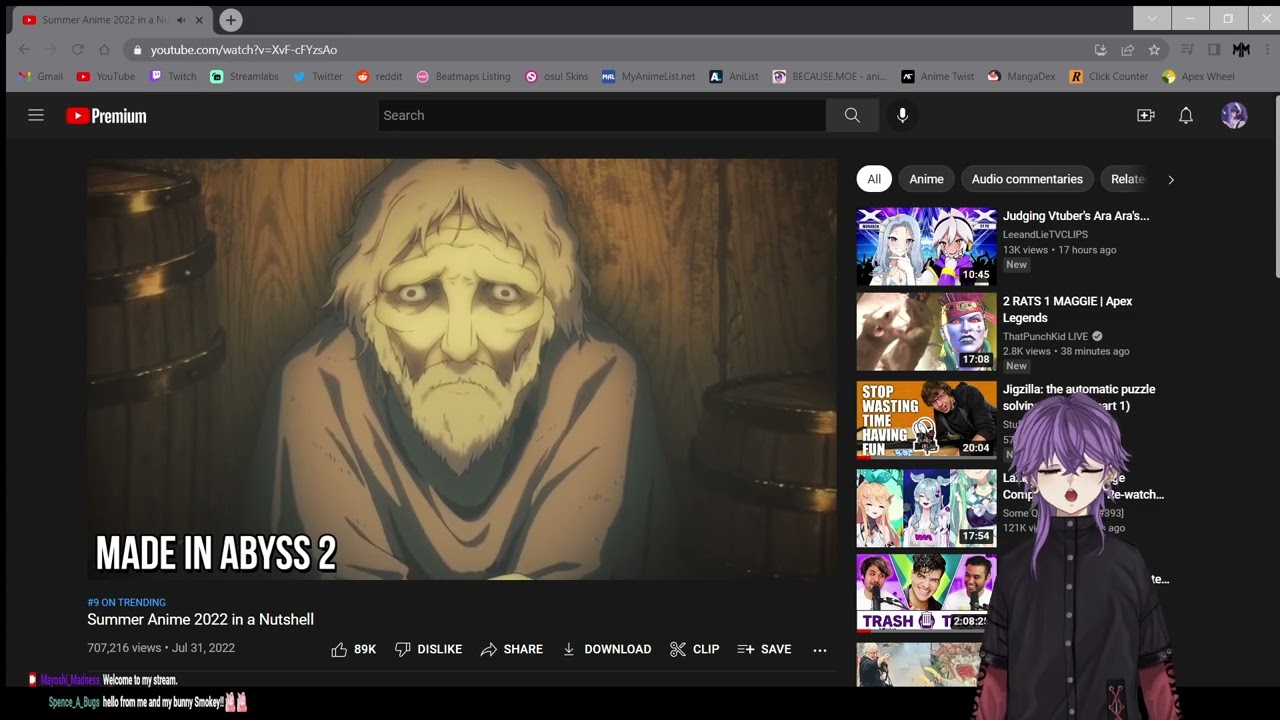Open the YouTube guide hamburger menu
This screenshot has width=1280, height=720.
pyautogui.click(x=36, y=115)
